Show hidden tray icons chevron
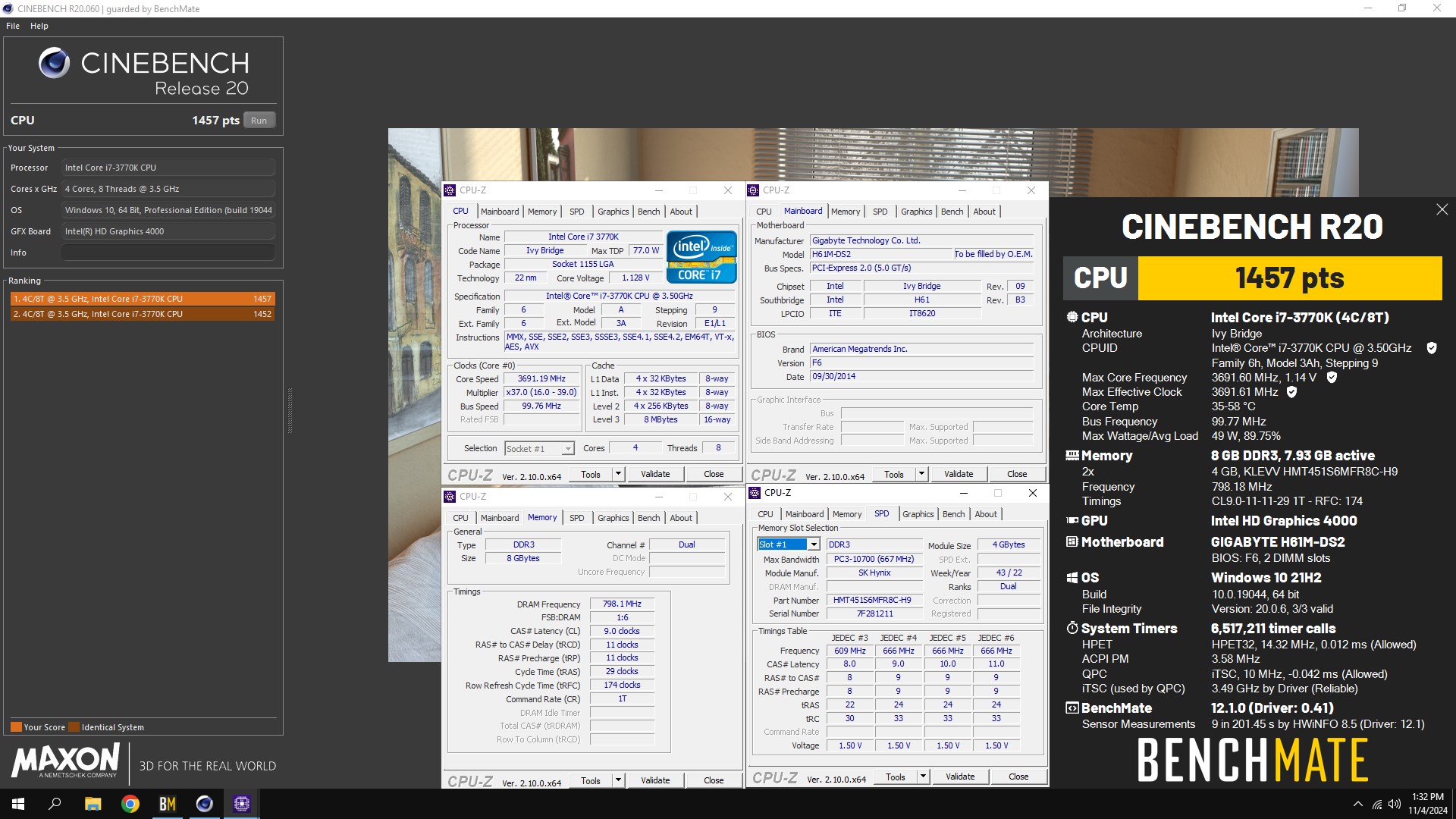 [1357, 804]
